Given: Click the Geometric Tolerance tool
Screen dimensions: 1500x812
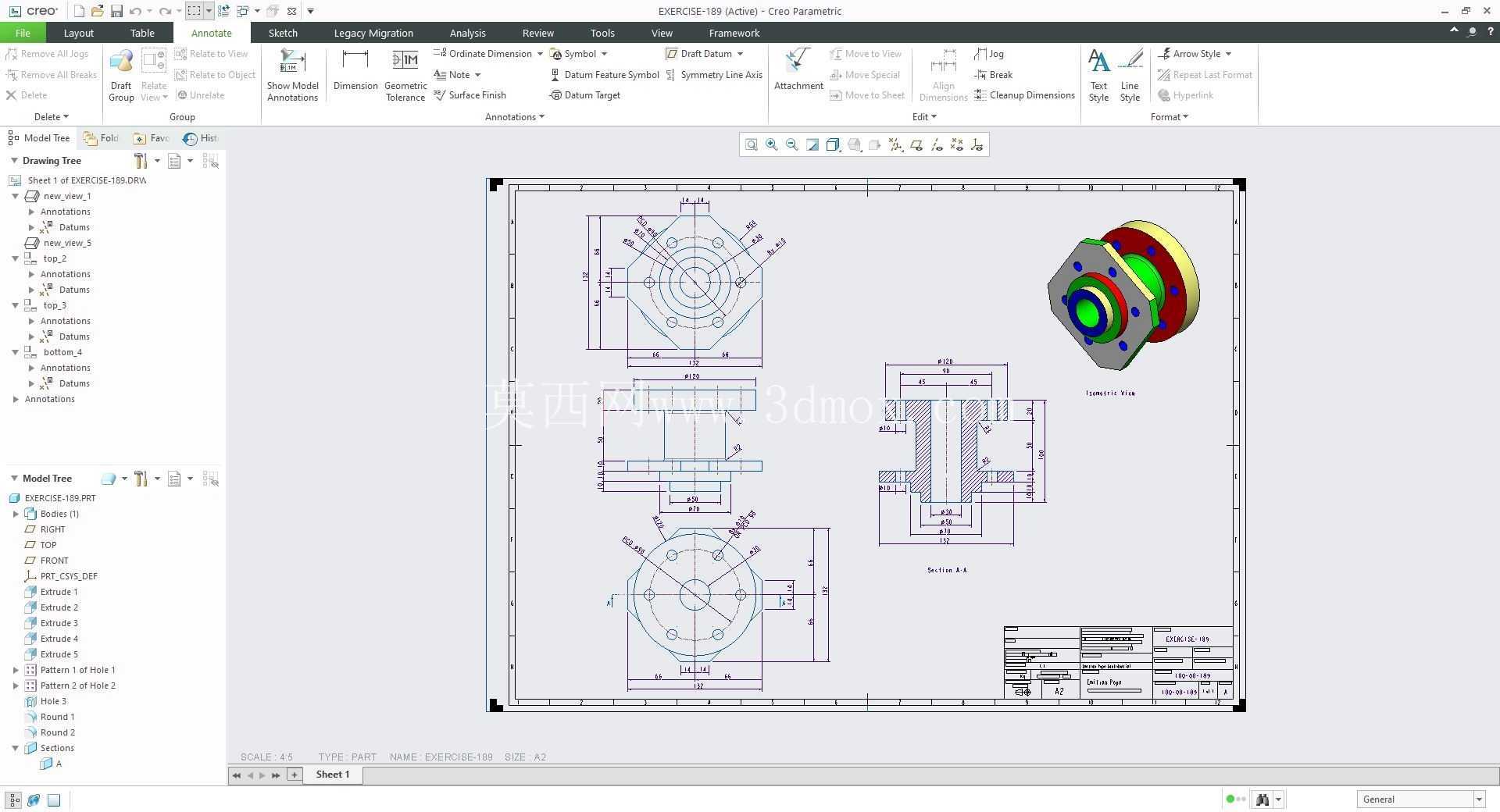Looking at the screenshot, I should 405,76.
